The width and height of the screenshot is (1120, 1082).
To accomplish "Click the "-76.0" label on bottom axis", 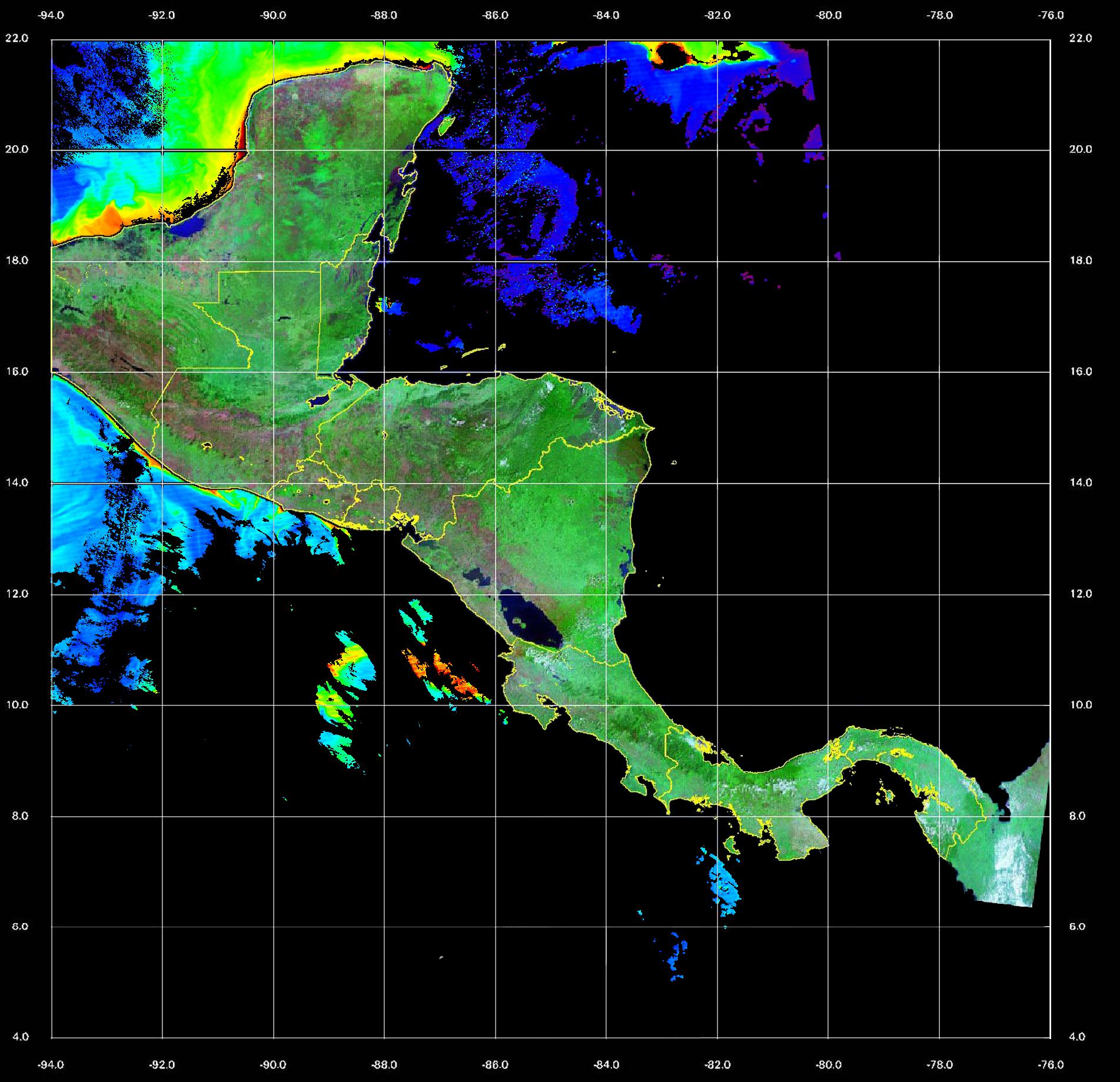I will 1051,1064.
